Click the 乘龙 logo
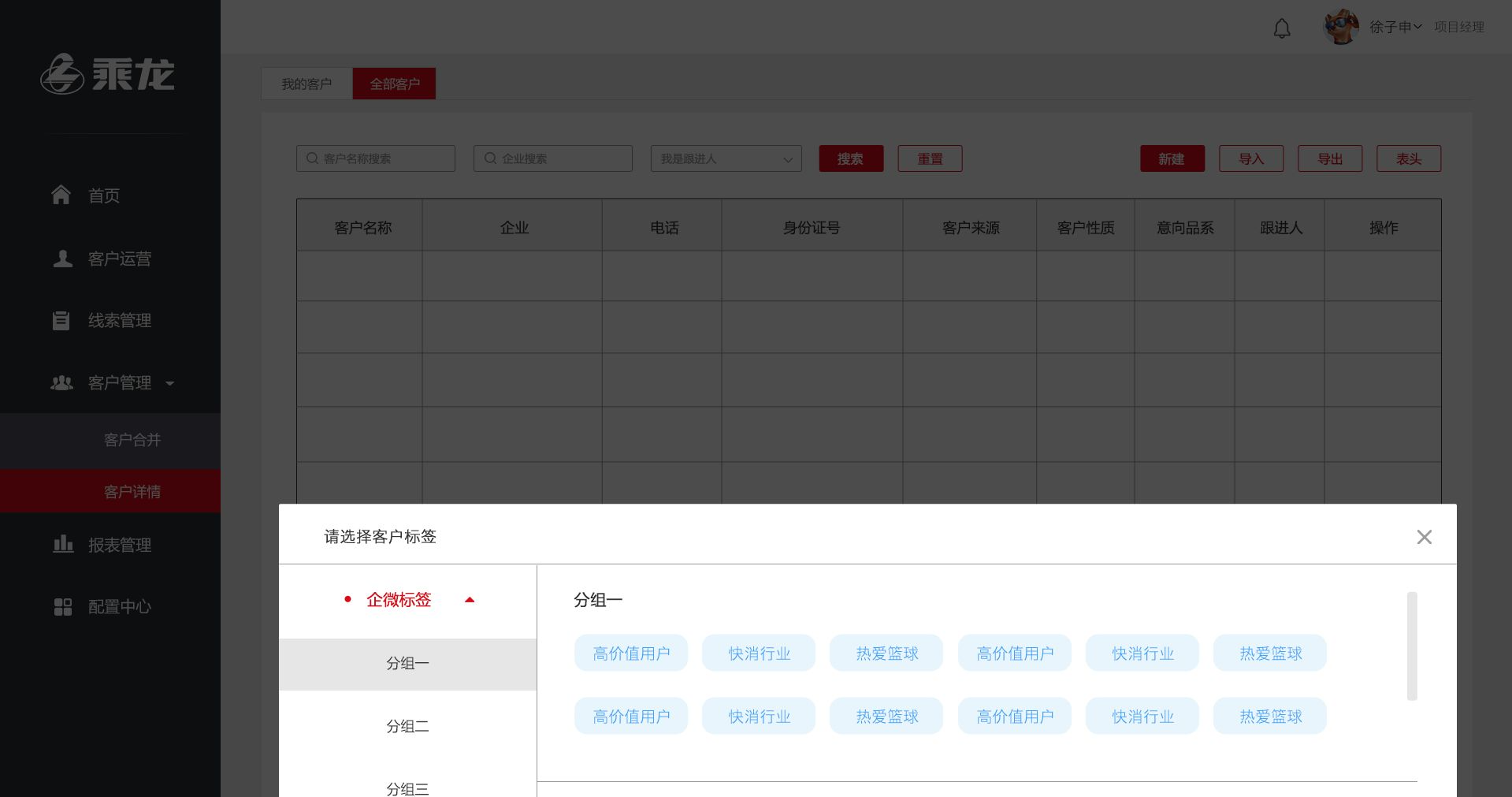Viewport: 1512px width, 797px height. [x=108, y=75]
